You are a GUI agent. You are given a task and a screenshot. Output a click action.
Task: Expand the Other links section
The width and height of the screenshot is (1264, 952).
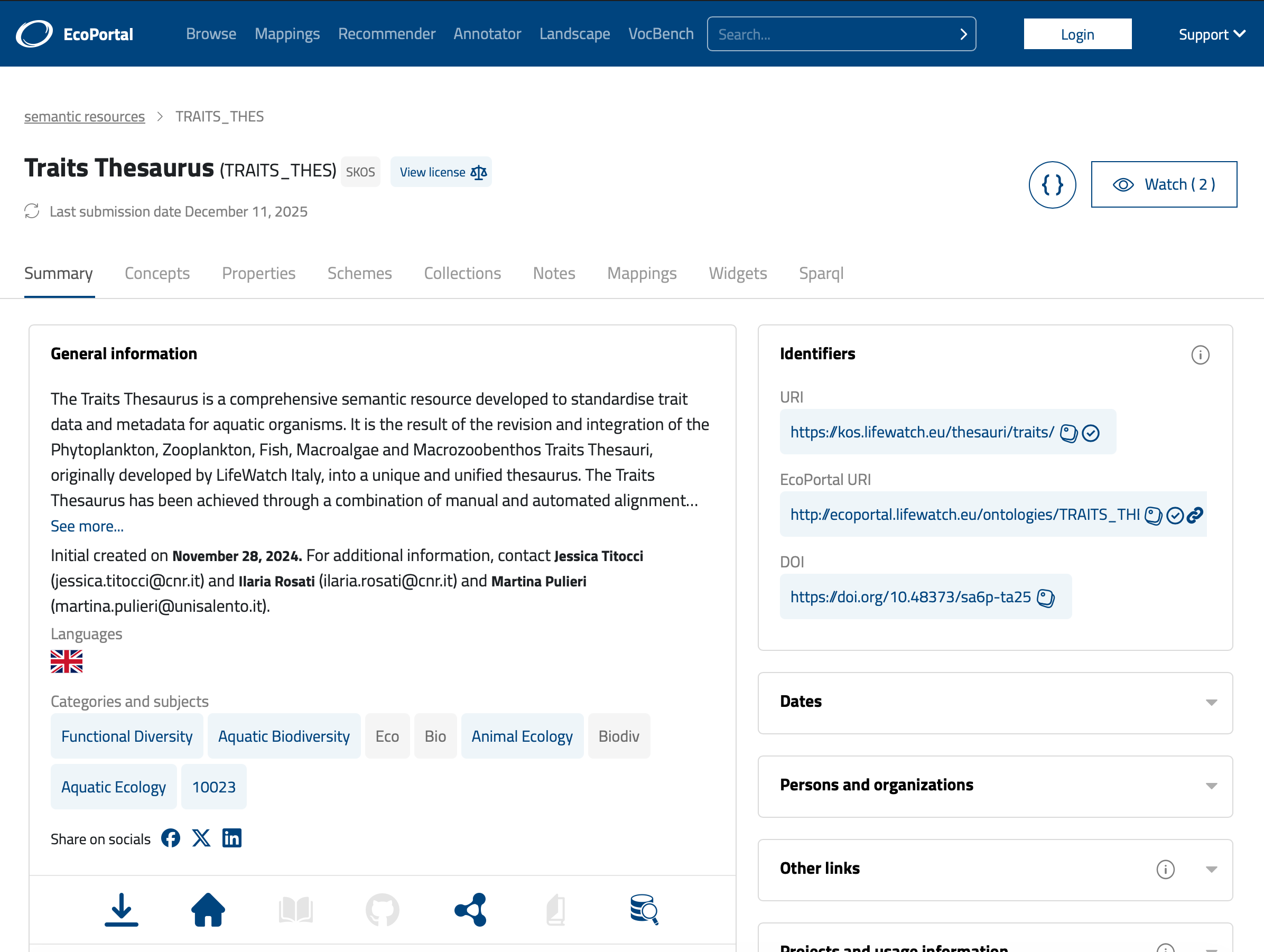1211,869
